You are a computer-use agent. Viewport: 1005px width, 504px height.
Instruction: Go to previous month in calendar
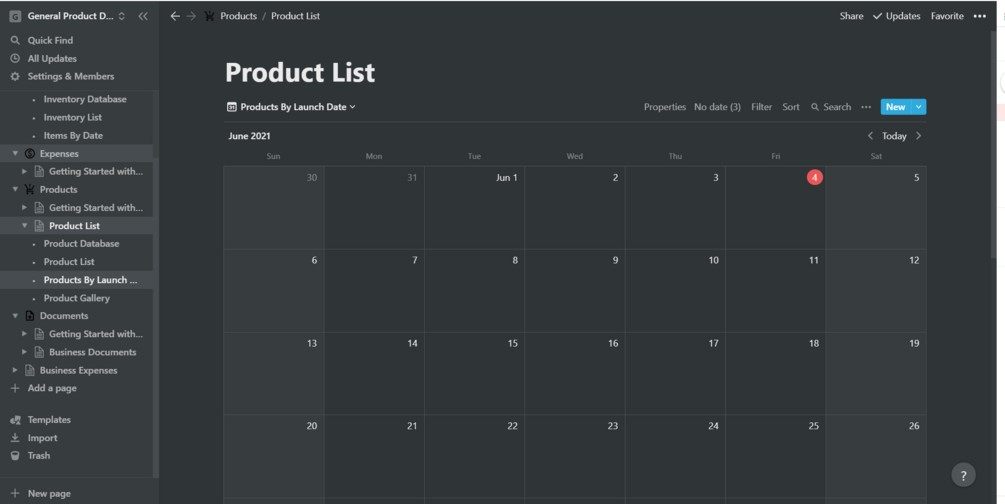(870, 136)
